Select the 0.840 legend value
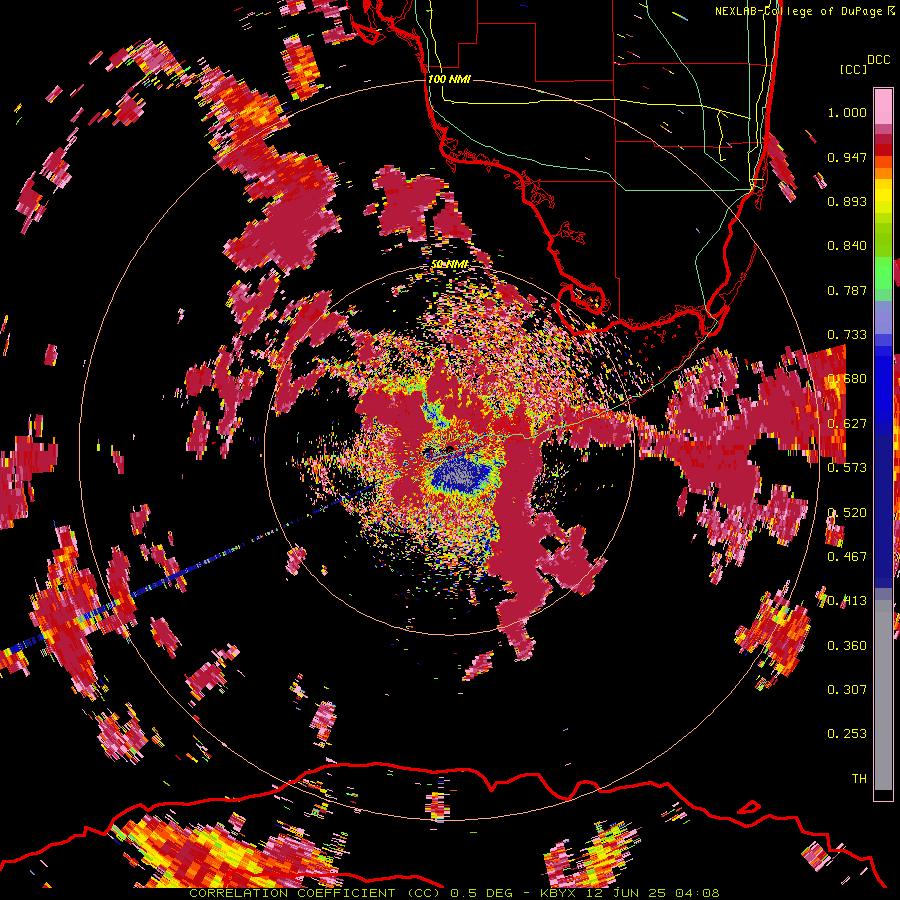The image size is (900, 900). 847,246
